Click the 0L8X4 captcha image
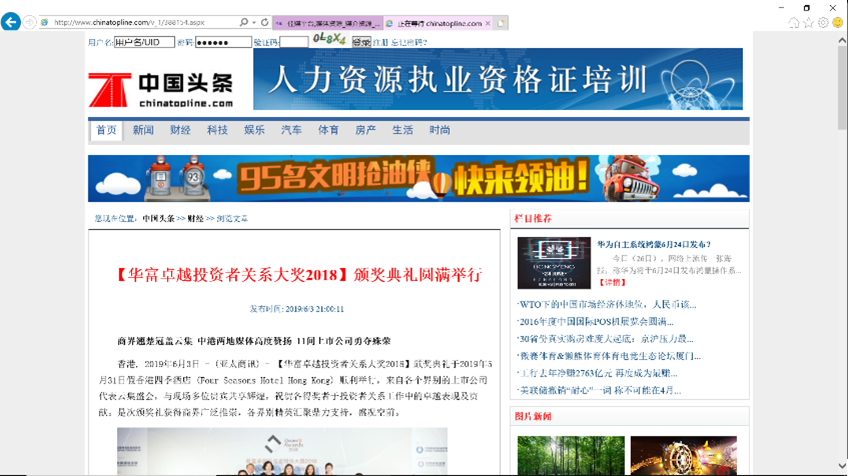Viewport: 848px width, 476px height. coord(329,39)
